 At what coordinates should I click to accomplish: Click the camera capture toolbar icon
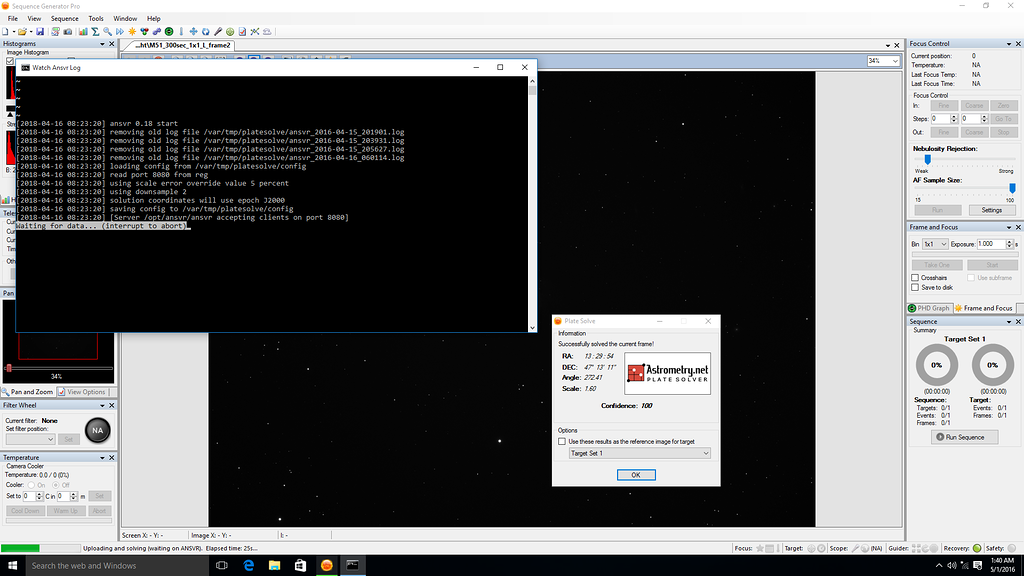[x=67, y=31]
